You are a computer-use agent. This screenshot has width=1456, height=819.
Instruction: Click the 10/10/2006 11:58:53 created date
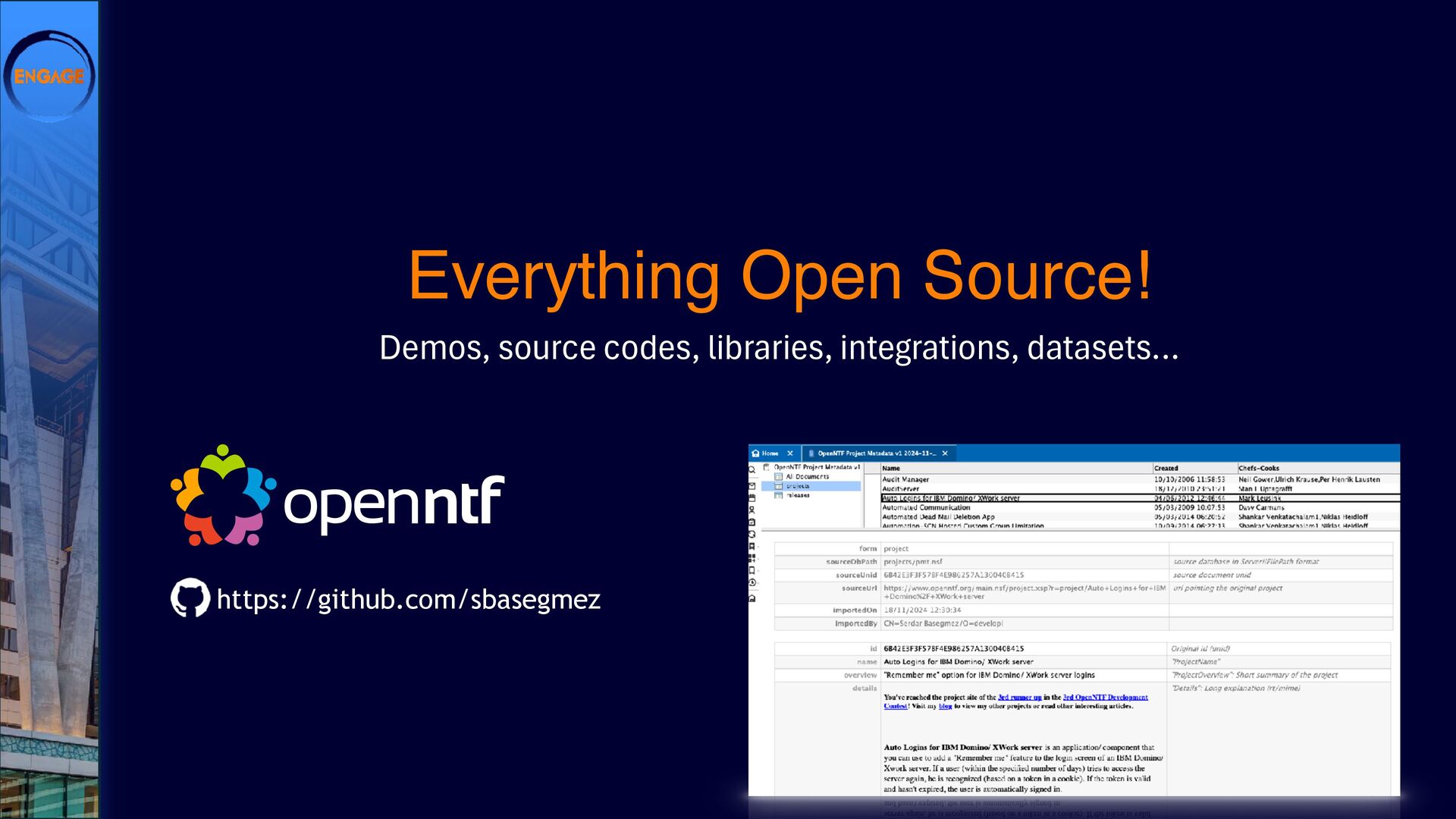click(x=1189, y=479)
